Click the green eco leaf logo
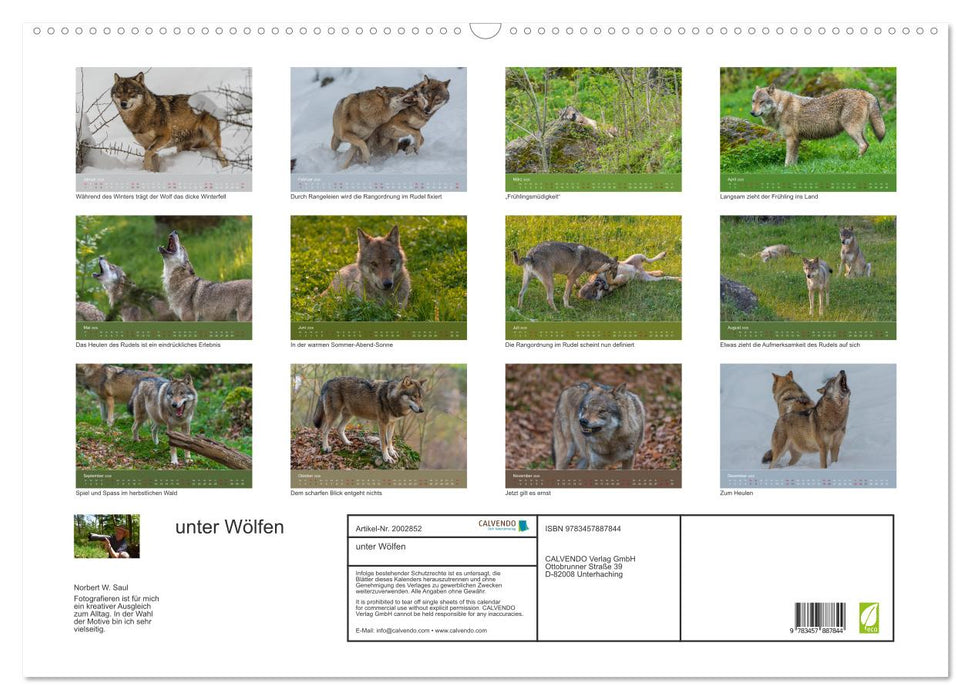Screen dimensions: 971x700 pyautogui.click(x=869, y=617)
